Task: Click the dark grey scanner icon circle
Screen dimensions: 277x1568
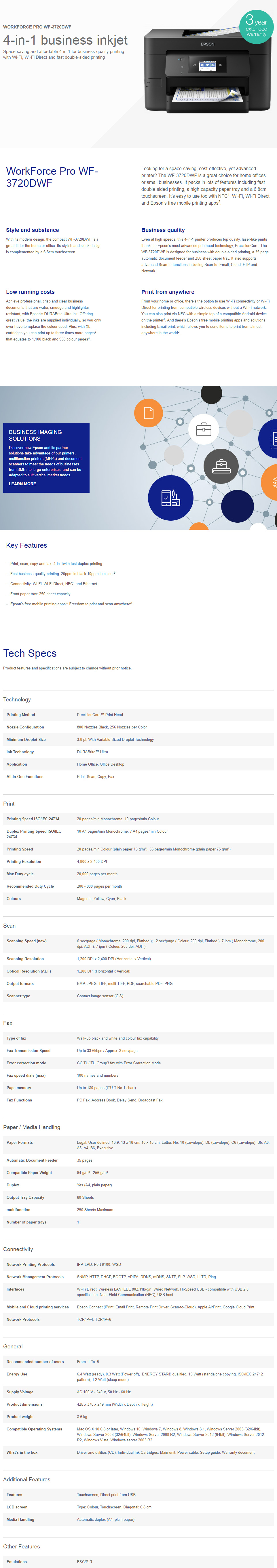Action: coord(220,467)
